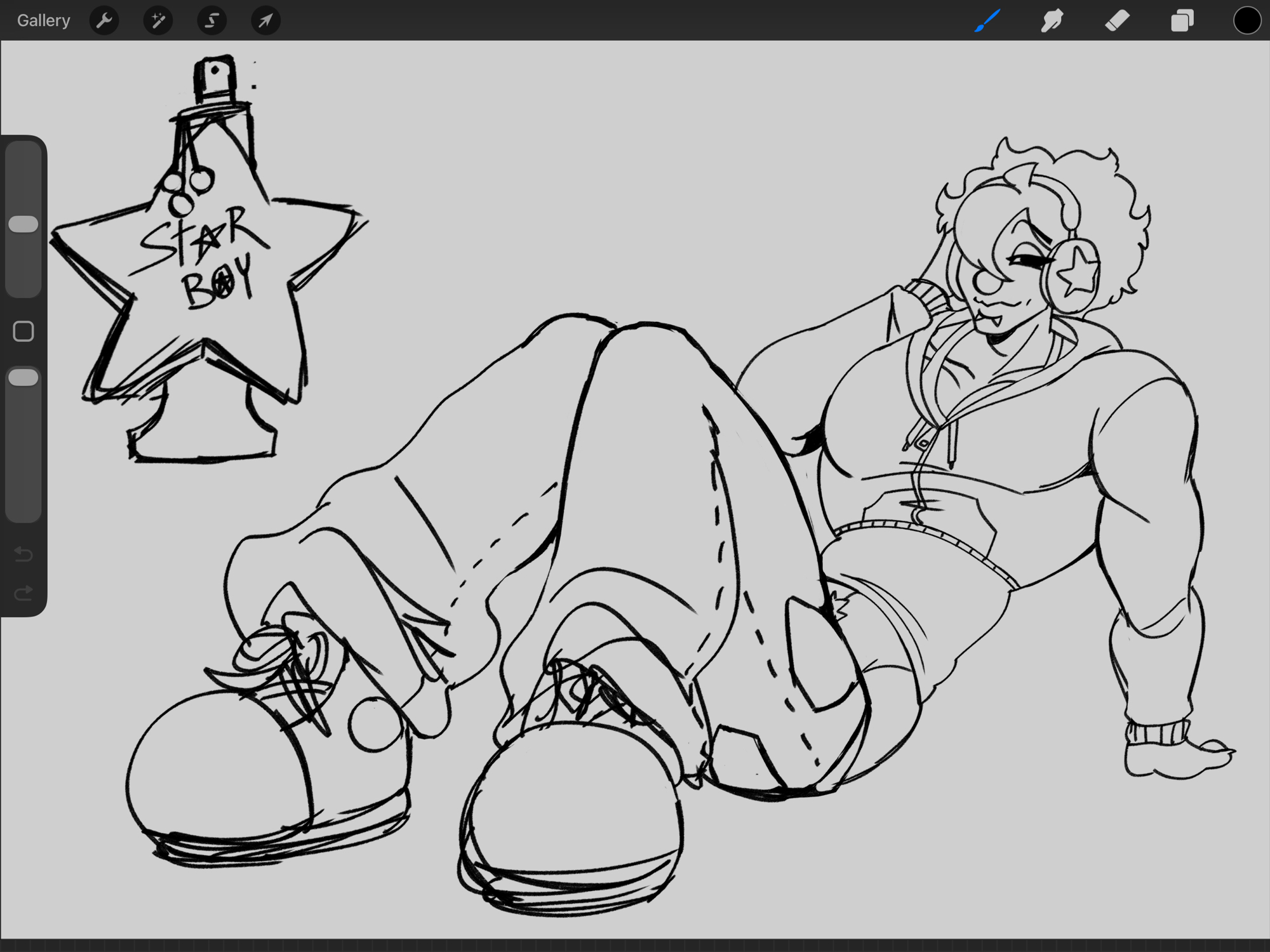
Task: Tap the square Modify button on sidebar
Action: point(23,331)
